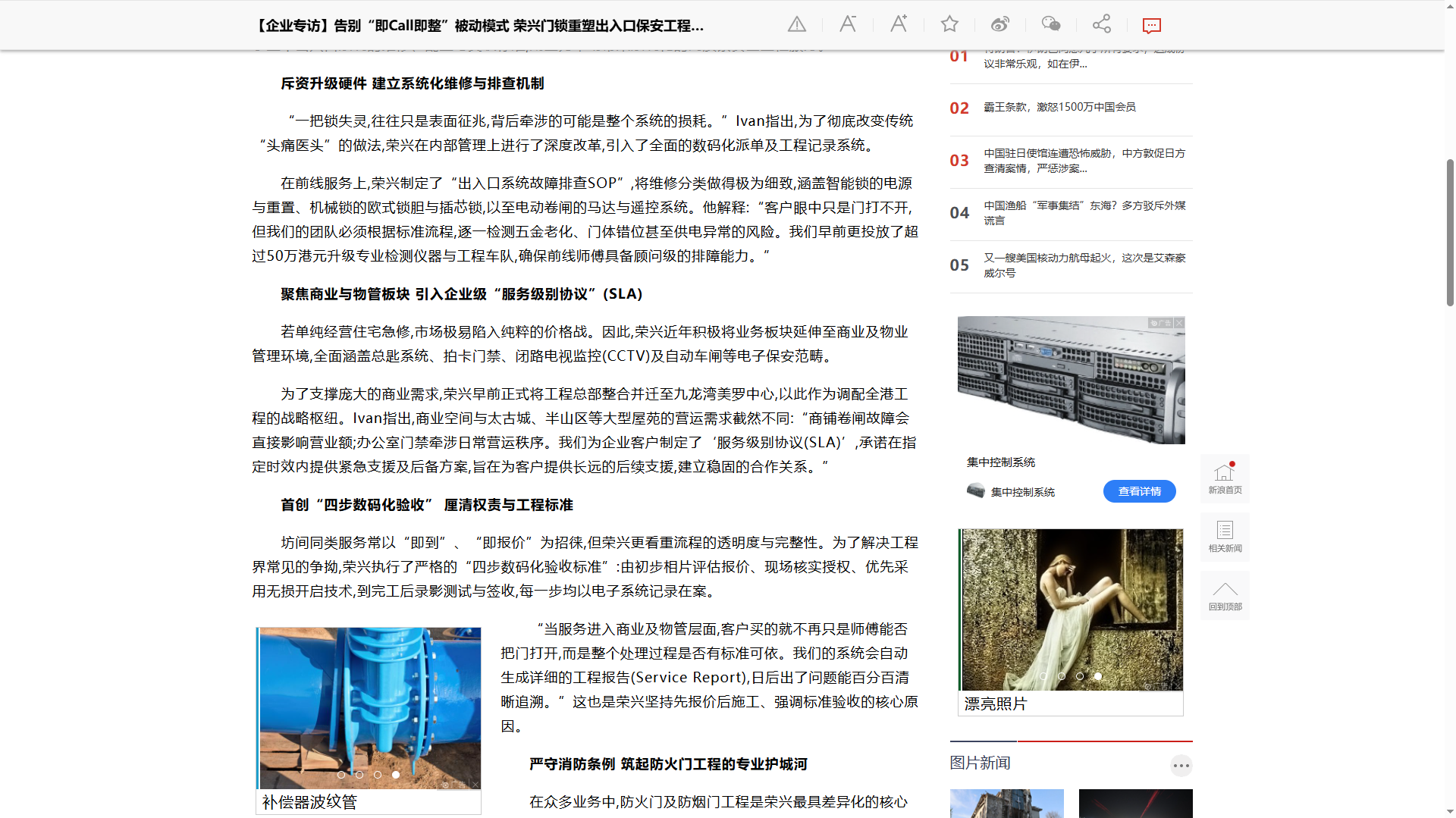Open news 02 霸王条款 headline
Screen dimensions: 1456x818
(x=1059, y=107)
